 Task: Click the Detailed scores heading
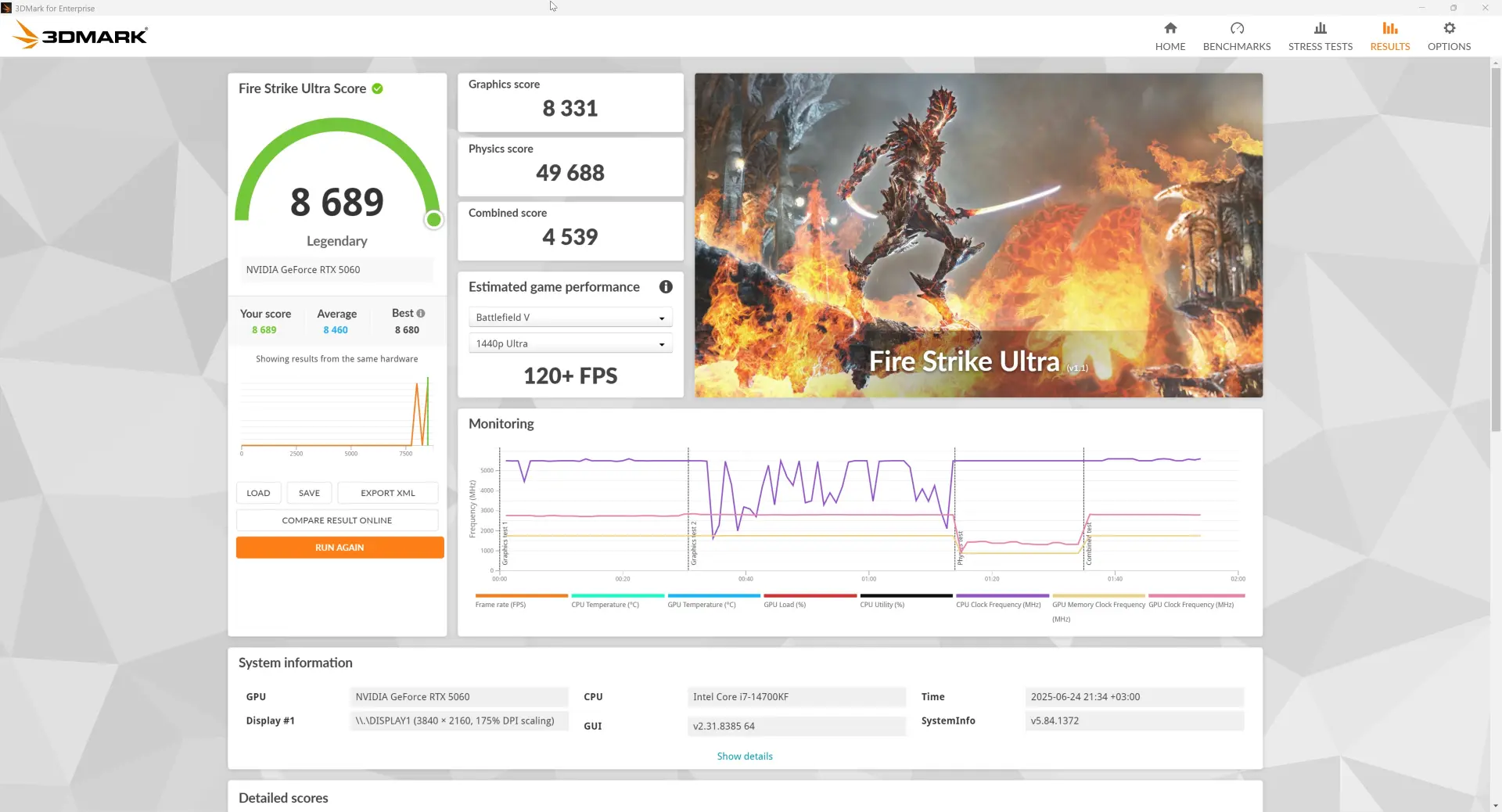[x=283, y=798]
